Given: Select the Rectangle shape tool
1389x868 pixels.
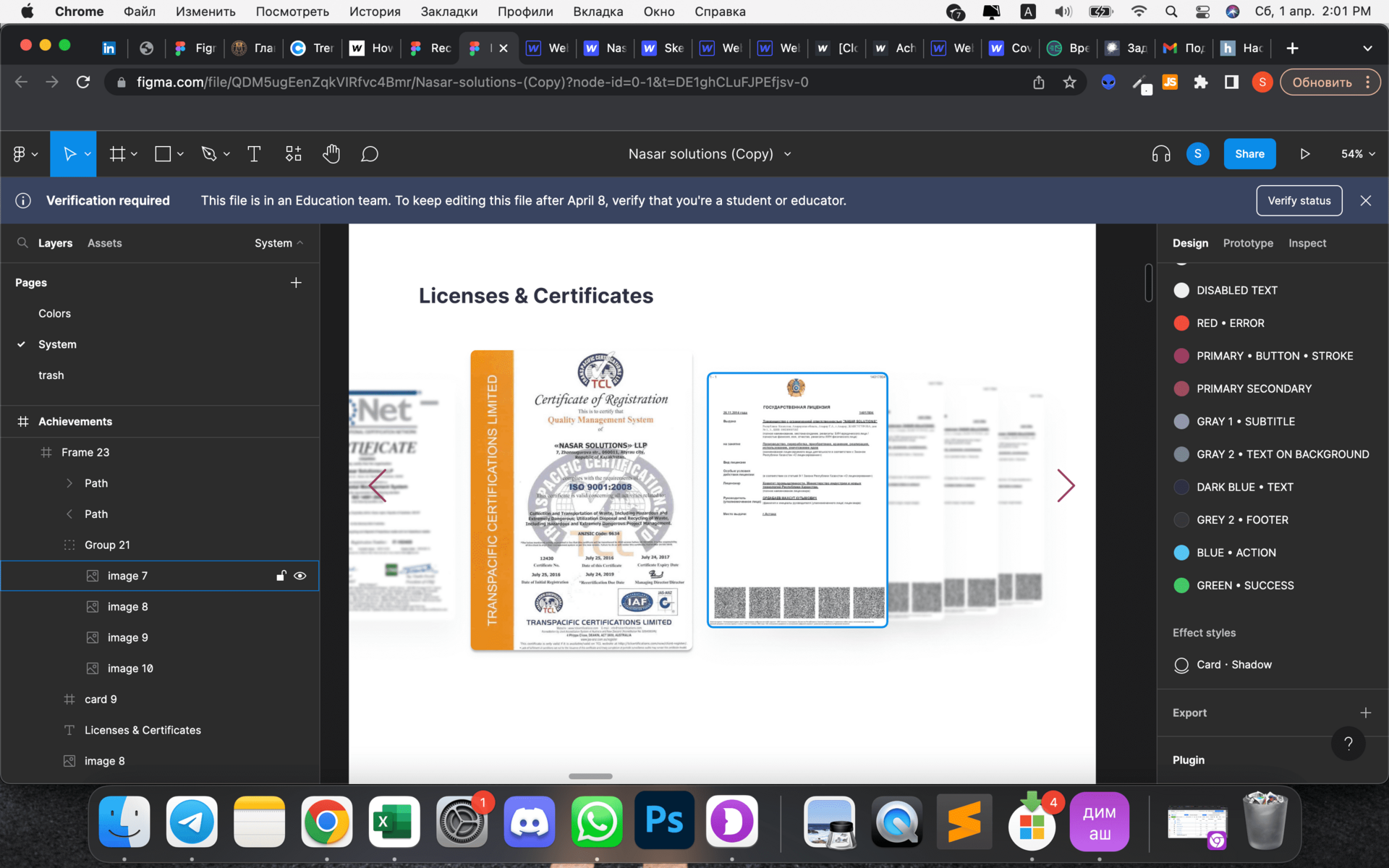Looking at the screenshot, I should pyautogui.click(x=163, y=154).
